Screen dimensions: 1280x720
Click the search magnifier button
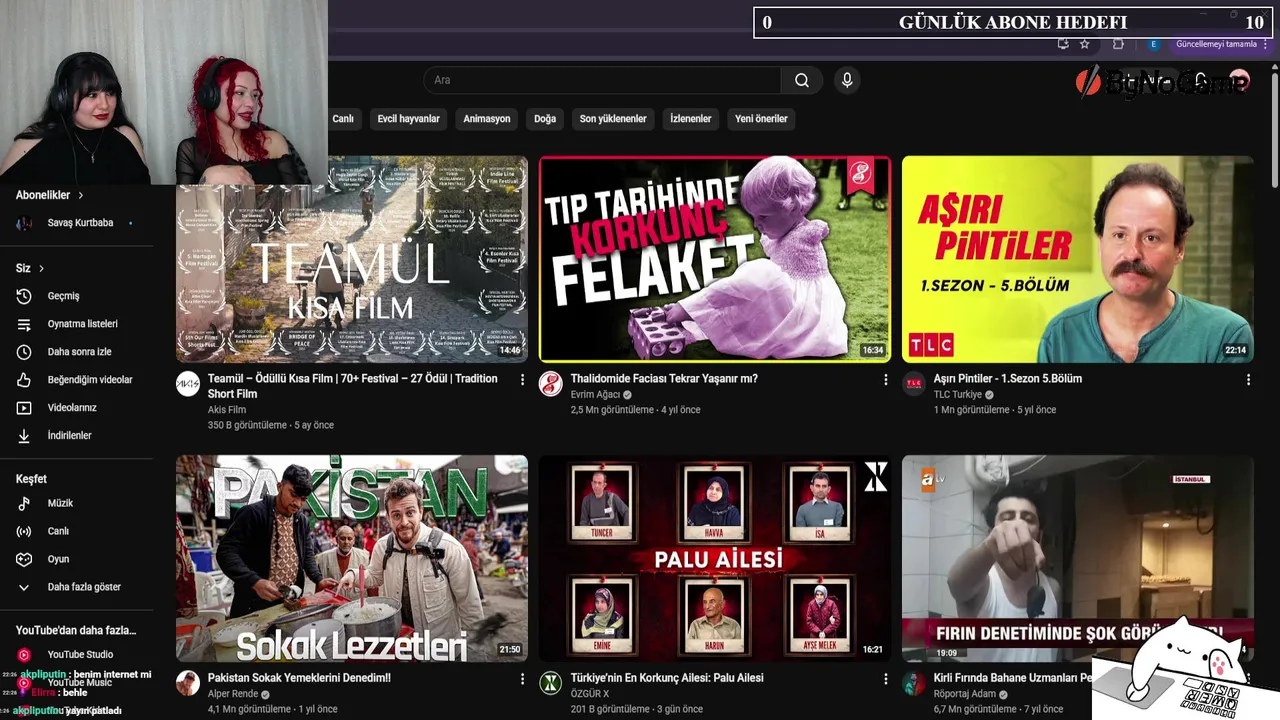coord(802,80)
